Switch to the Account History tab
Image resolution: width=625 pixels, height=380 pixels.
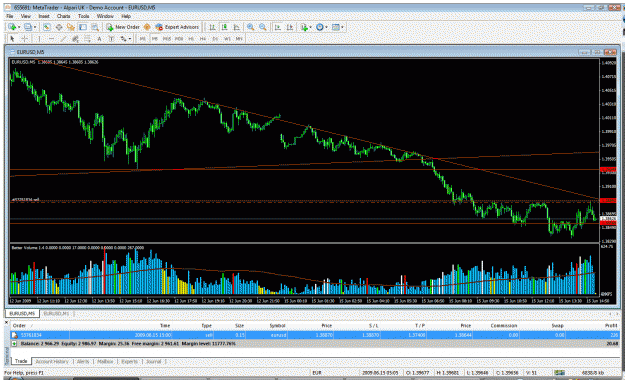(x=52, y=361)
